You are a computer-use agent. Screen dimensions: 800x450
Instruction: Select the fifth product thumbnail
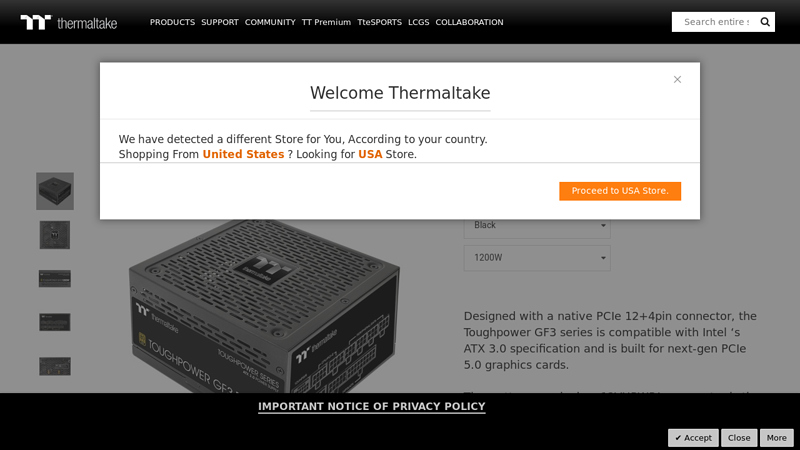(x=55, y=366)
